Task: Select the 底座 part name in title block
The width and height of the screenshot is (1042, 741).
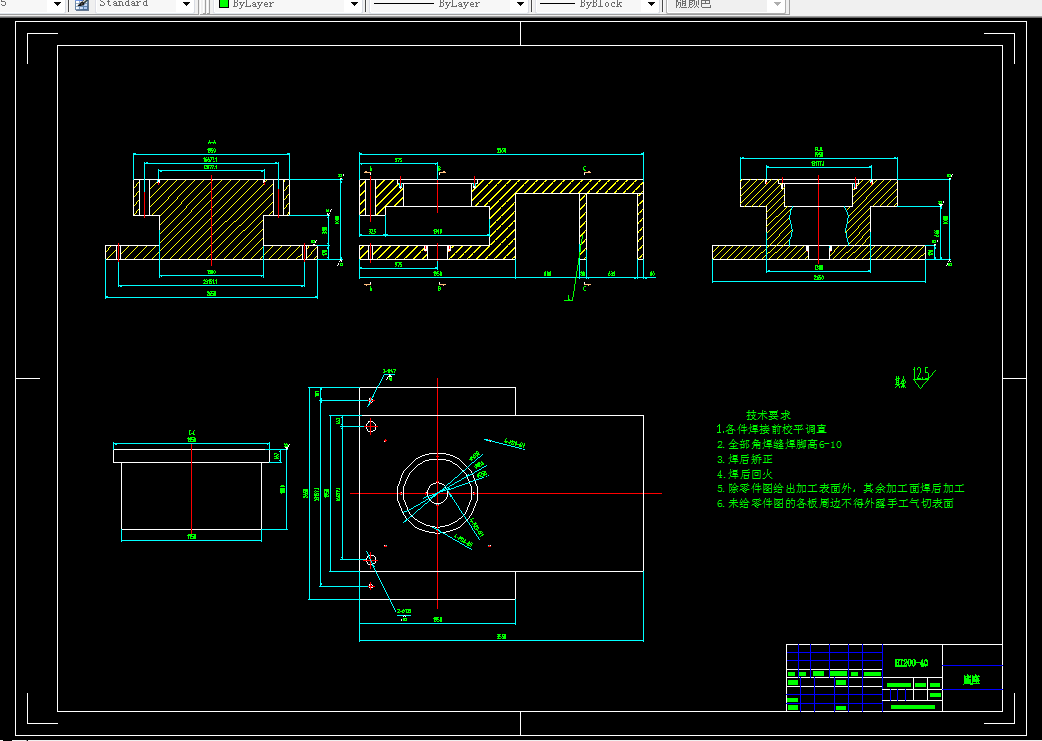Action: click(x=972, y=680)
